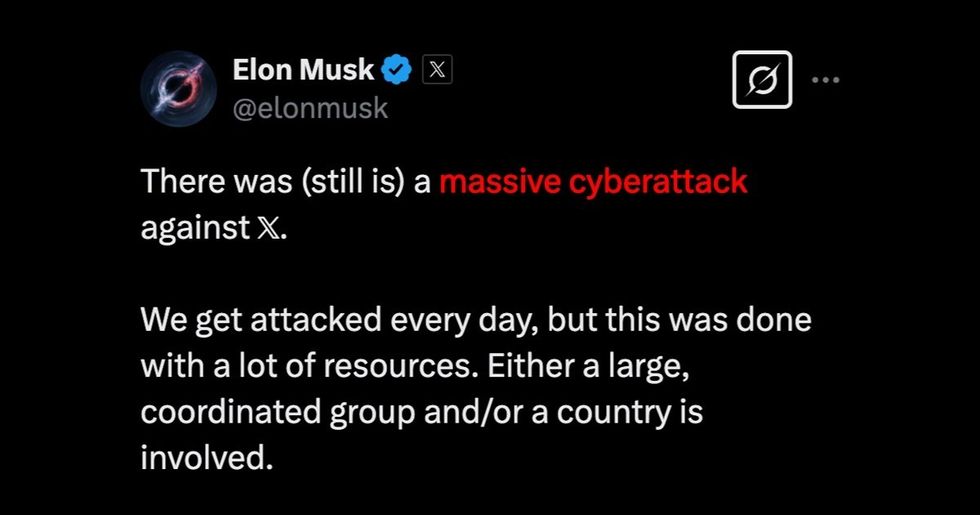980x515 pixels.
Task: Click Elon Musk's profile avatar
Action: 176,88
